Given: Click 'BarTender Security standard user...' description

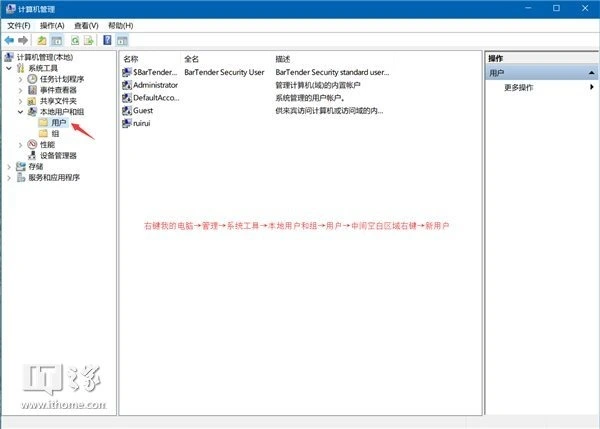Looking at the screenshot, I should 332,72.
